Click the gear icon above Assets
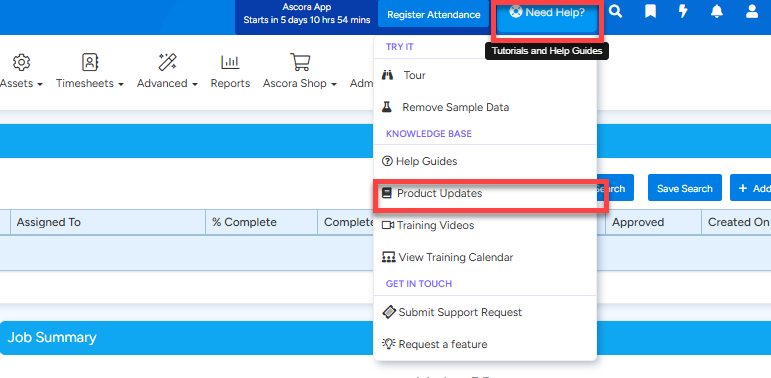 (21, 62)
